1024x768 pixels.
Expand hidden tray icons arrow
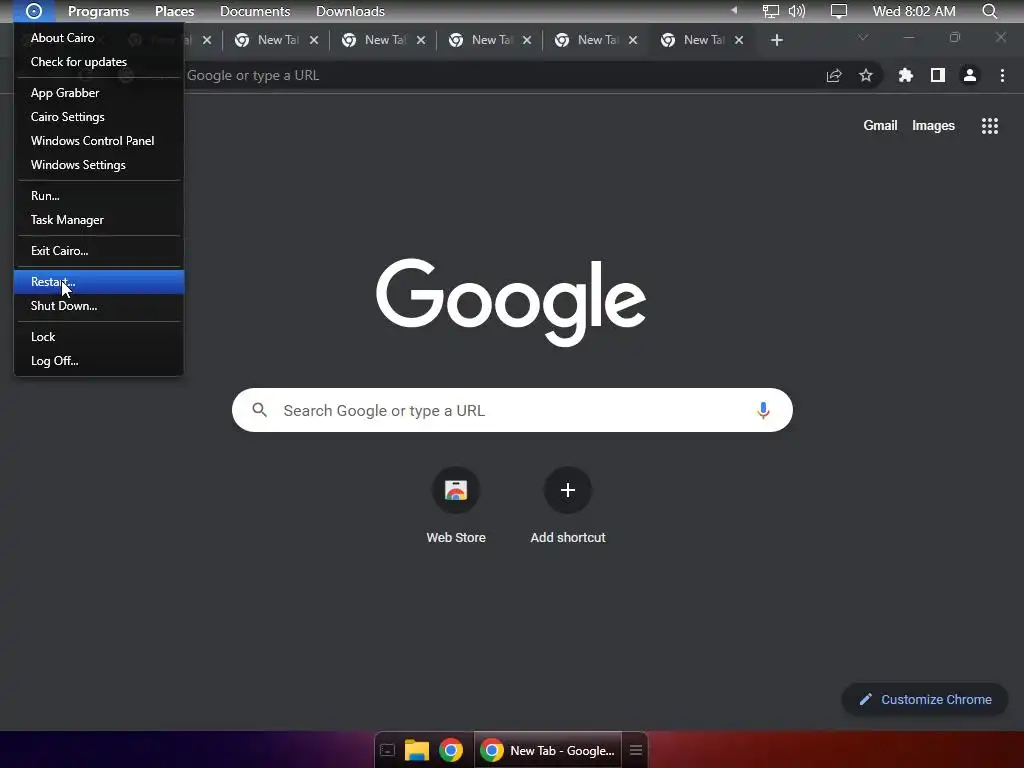[734, 10]
